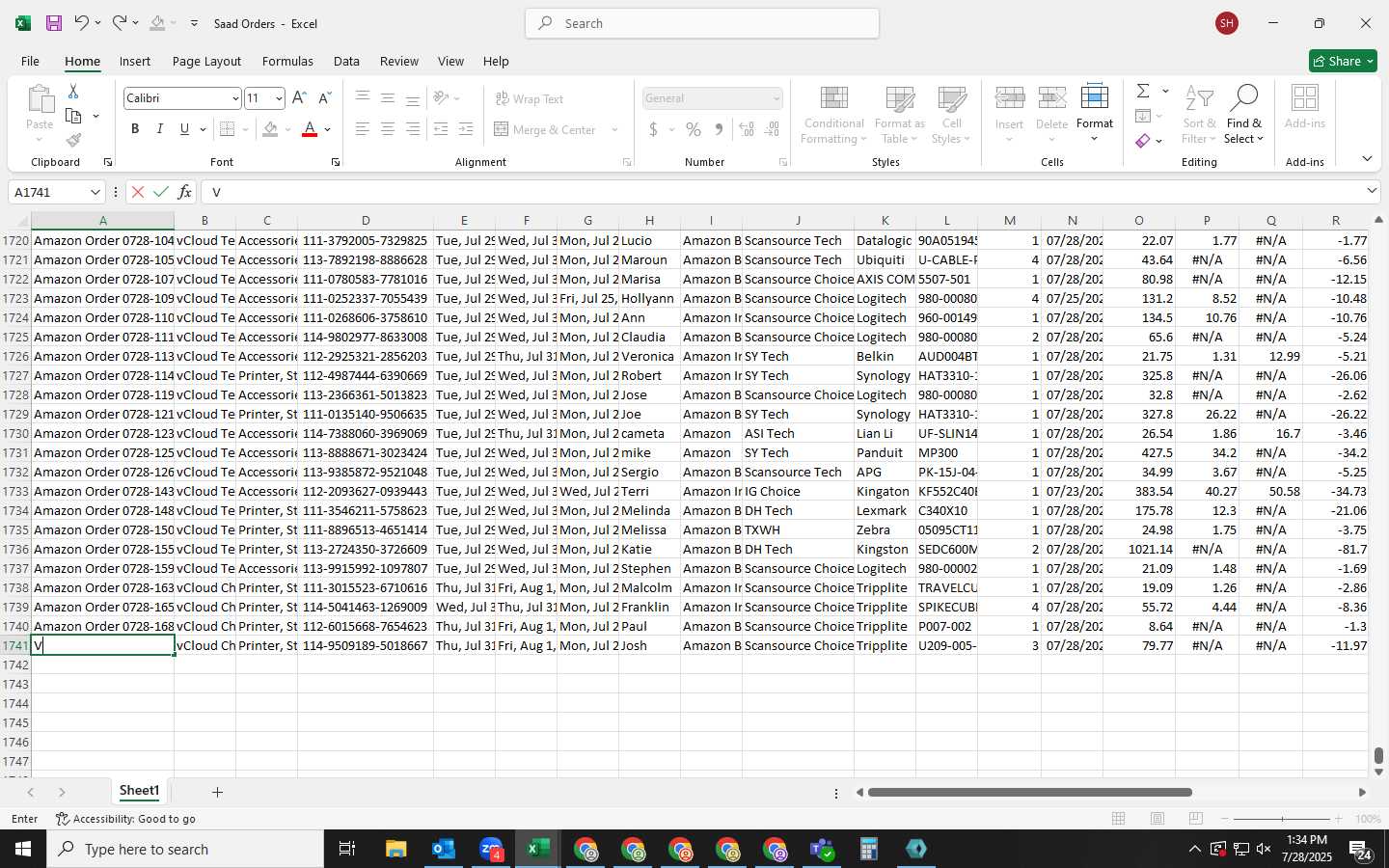
Task: Cancel the formula bar entry with X
Action: pyautogui.click(x=138, y=192)
